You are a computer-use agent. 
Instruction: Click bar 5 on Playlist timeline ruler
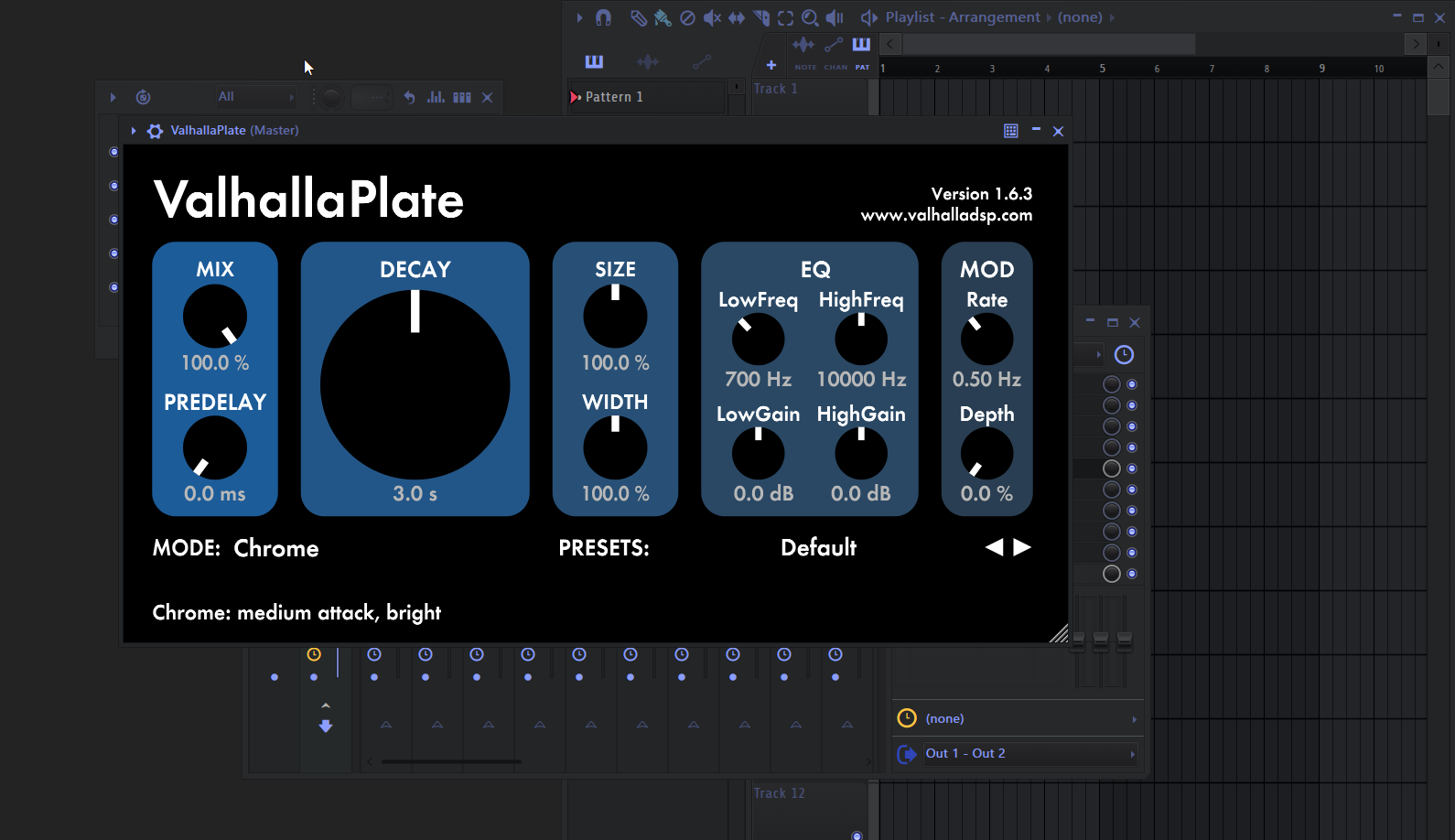pos(1103,69)
